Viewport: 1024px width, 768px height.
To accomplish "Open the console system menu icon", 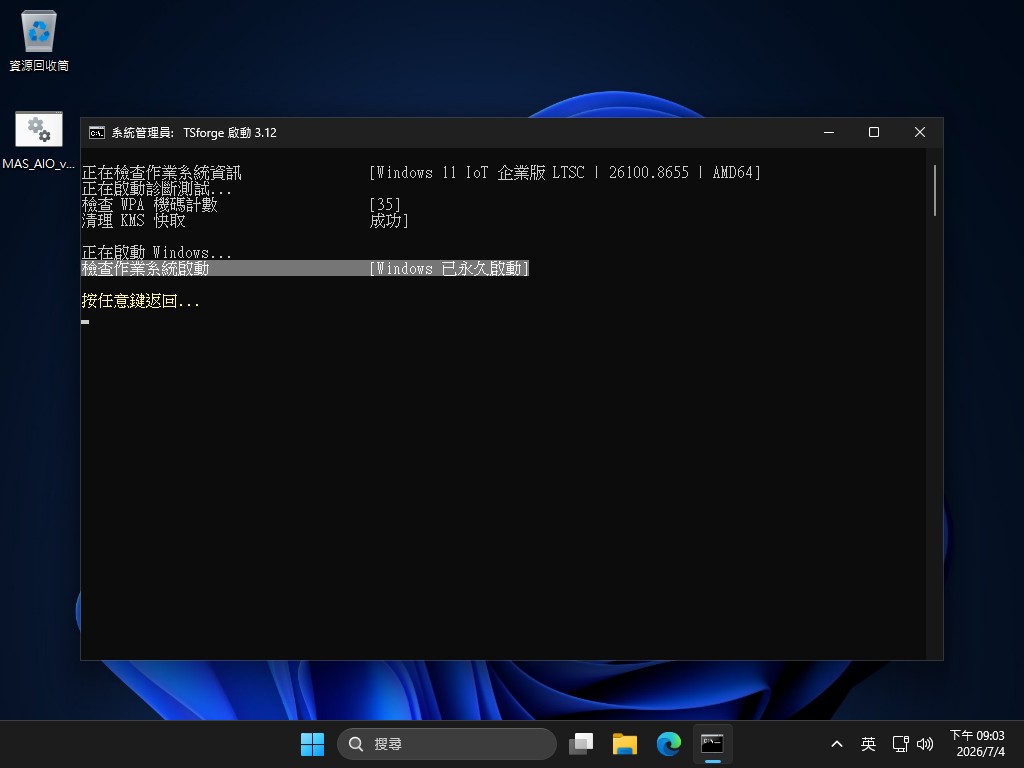I will pos(97,133).
